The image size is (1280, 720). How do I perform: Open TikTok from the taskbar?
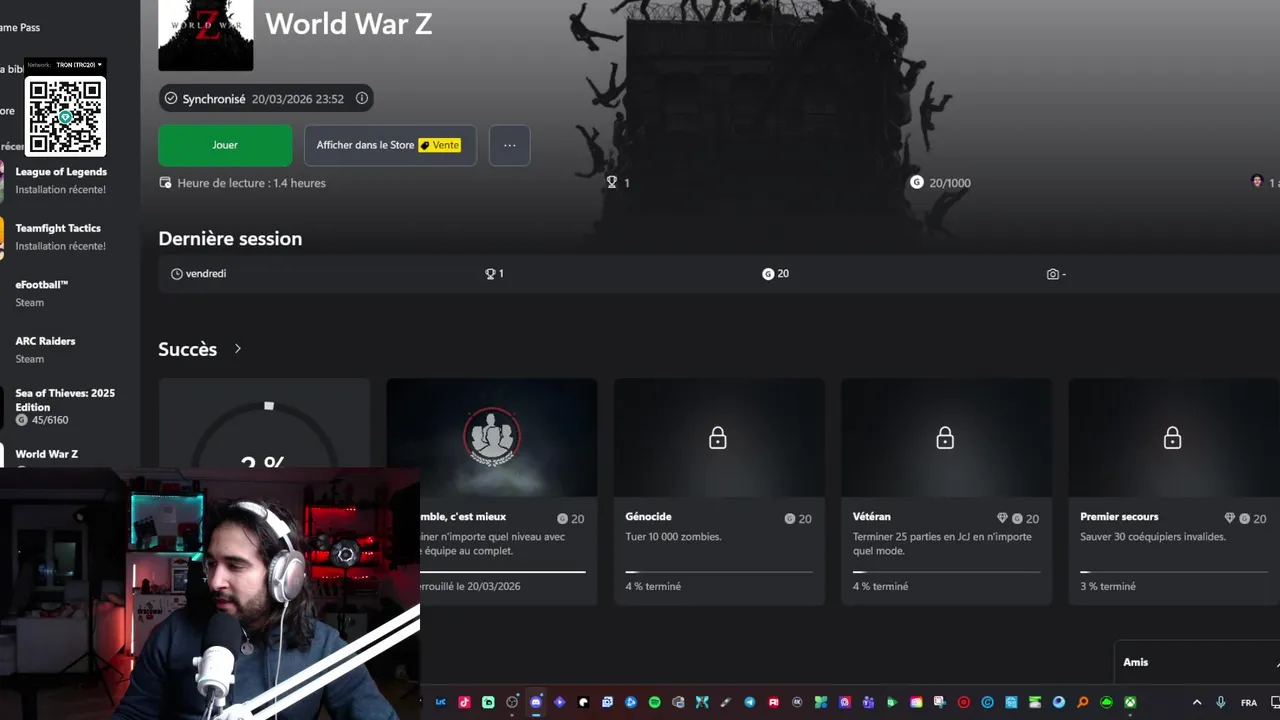tap(464, 703)
